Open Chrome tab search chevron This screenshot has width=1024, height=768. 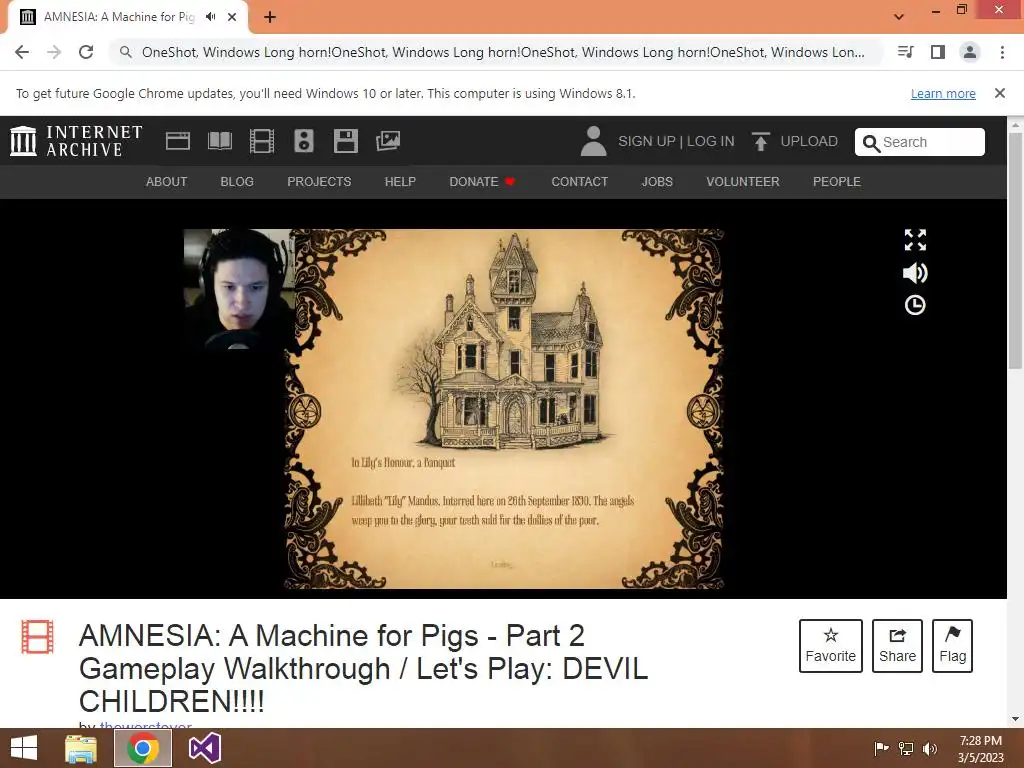[899, 17]
